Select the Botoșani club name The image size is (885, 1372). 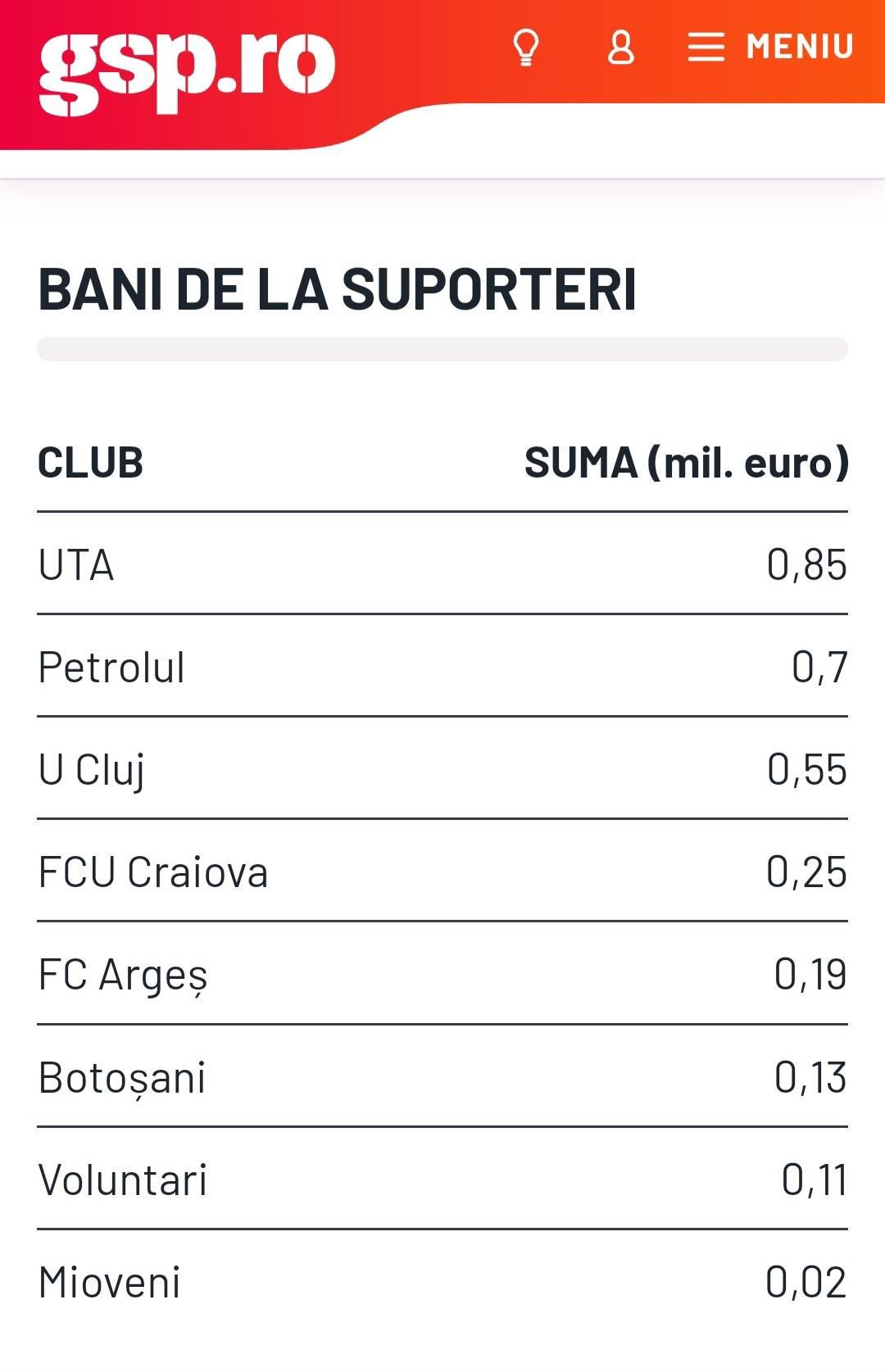click(x=122, y=1078)
